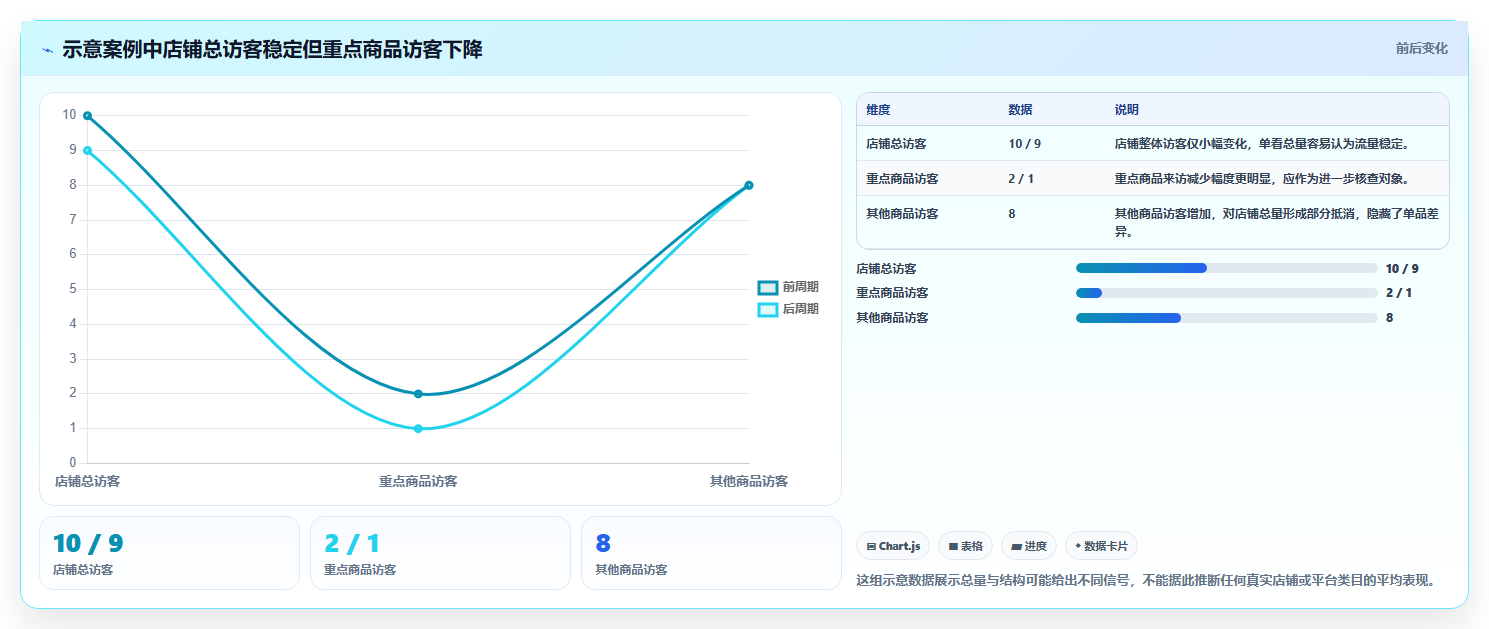Click the 其他商品访客 progress row label
The width and height of the screenshot is (1489, 629).
[x=892, y=318]
